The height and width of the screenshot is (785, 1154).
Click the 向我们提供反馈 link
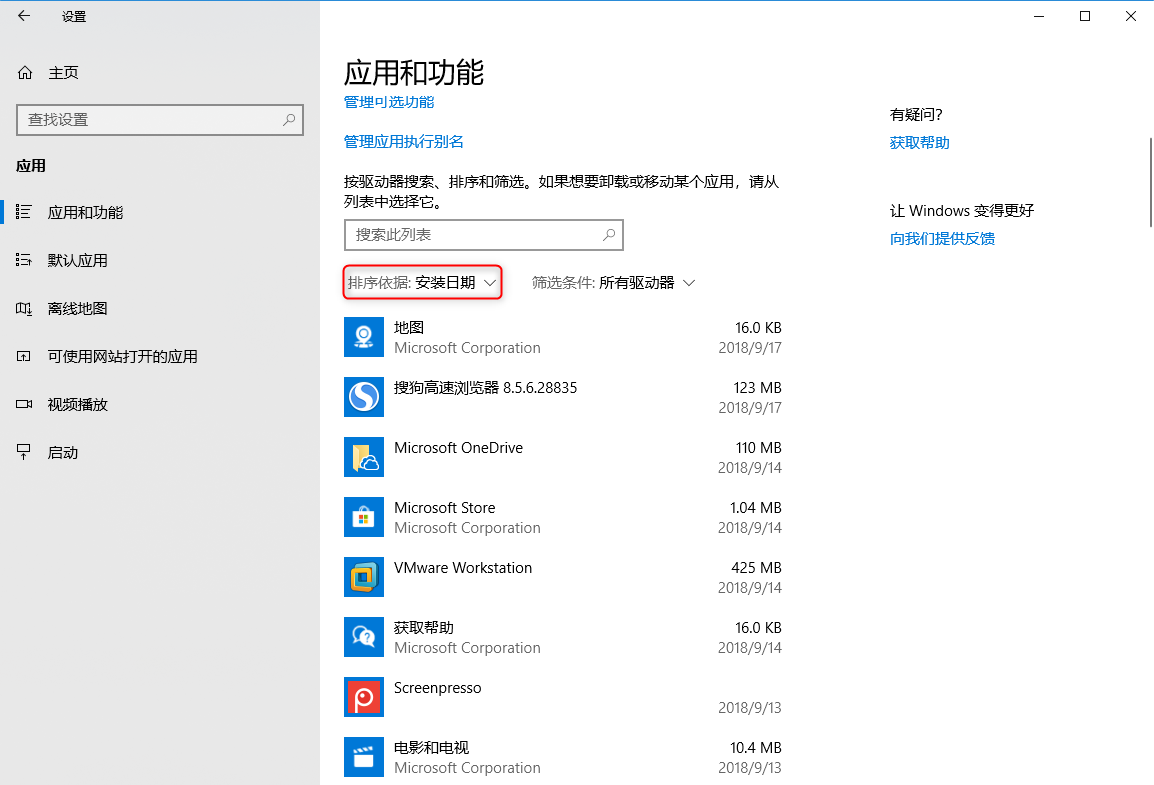[942, 238]
